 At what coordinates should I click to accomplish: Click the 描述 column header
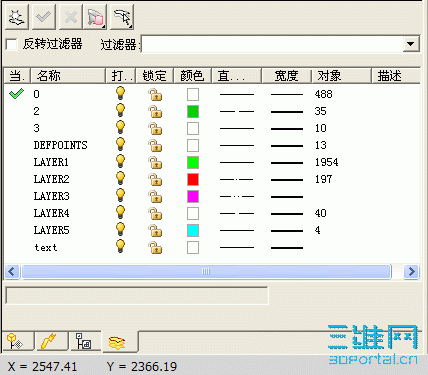click(396, 76)
